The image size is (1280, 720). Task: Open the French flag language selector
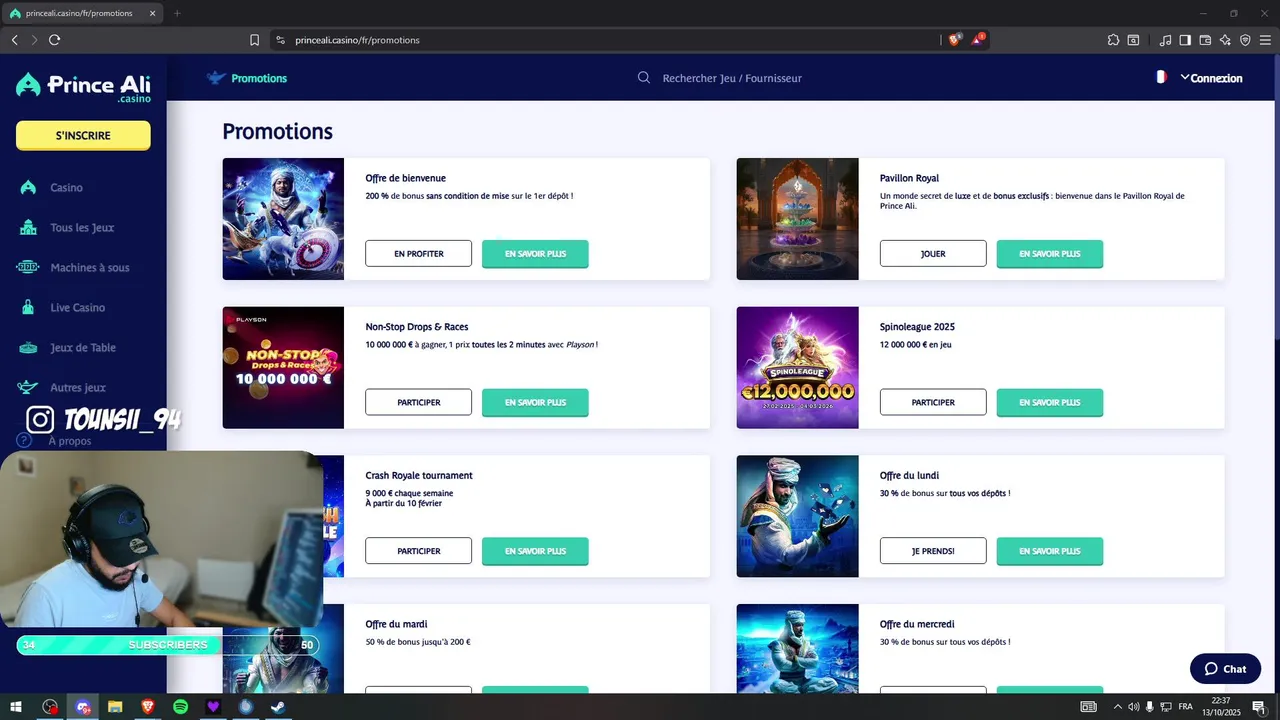point(1161,77)
